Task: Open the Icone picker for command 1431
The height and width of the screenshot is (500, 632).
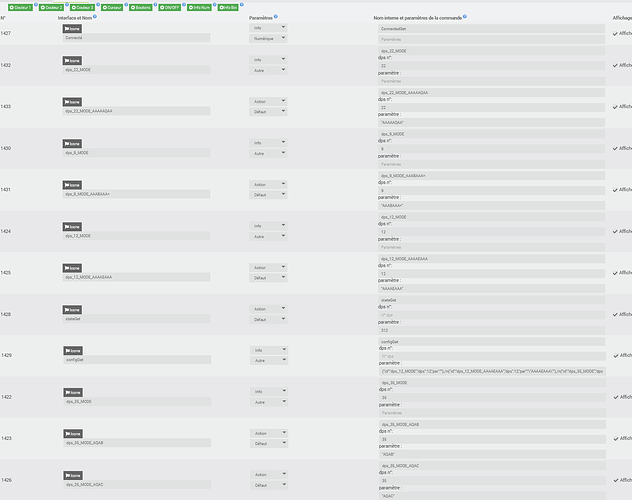Action: click(x=72, y=185)
